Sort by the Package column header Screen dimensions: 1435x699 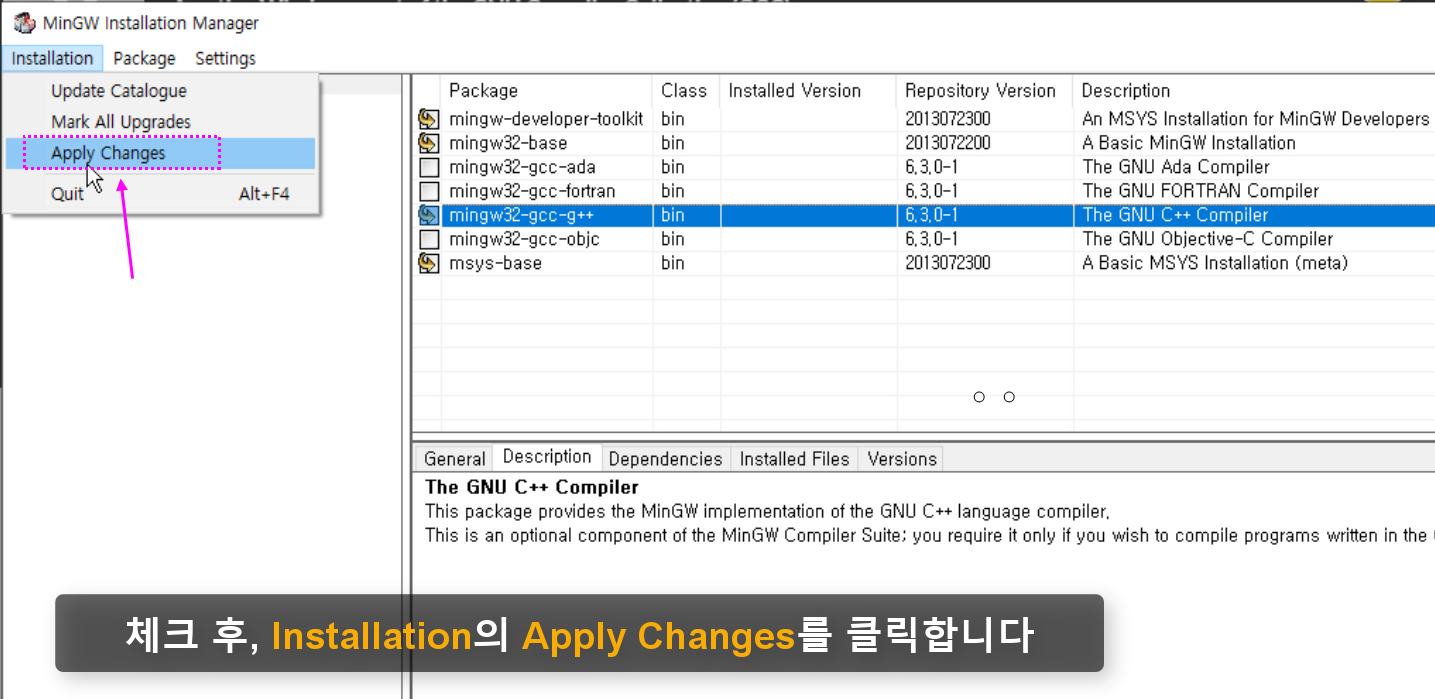click(547, 91)
